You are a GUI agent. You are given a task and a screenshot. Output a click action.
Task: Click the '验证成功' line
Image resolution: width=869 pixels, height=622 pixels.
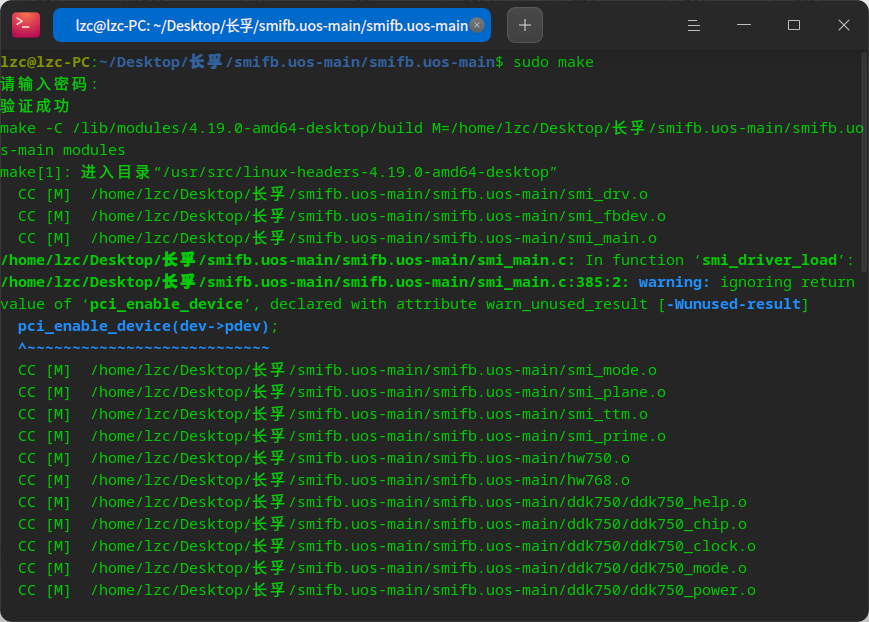[x=35, y=106]
